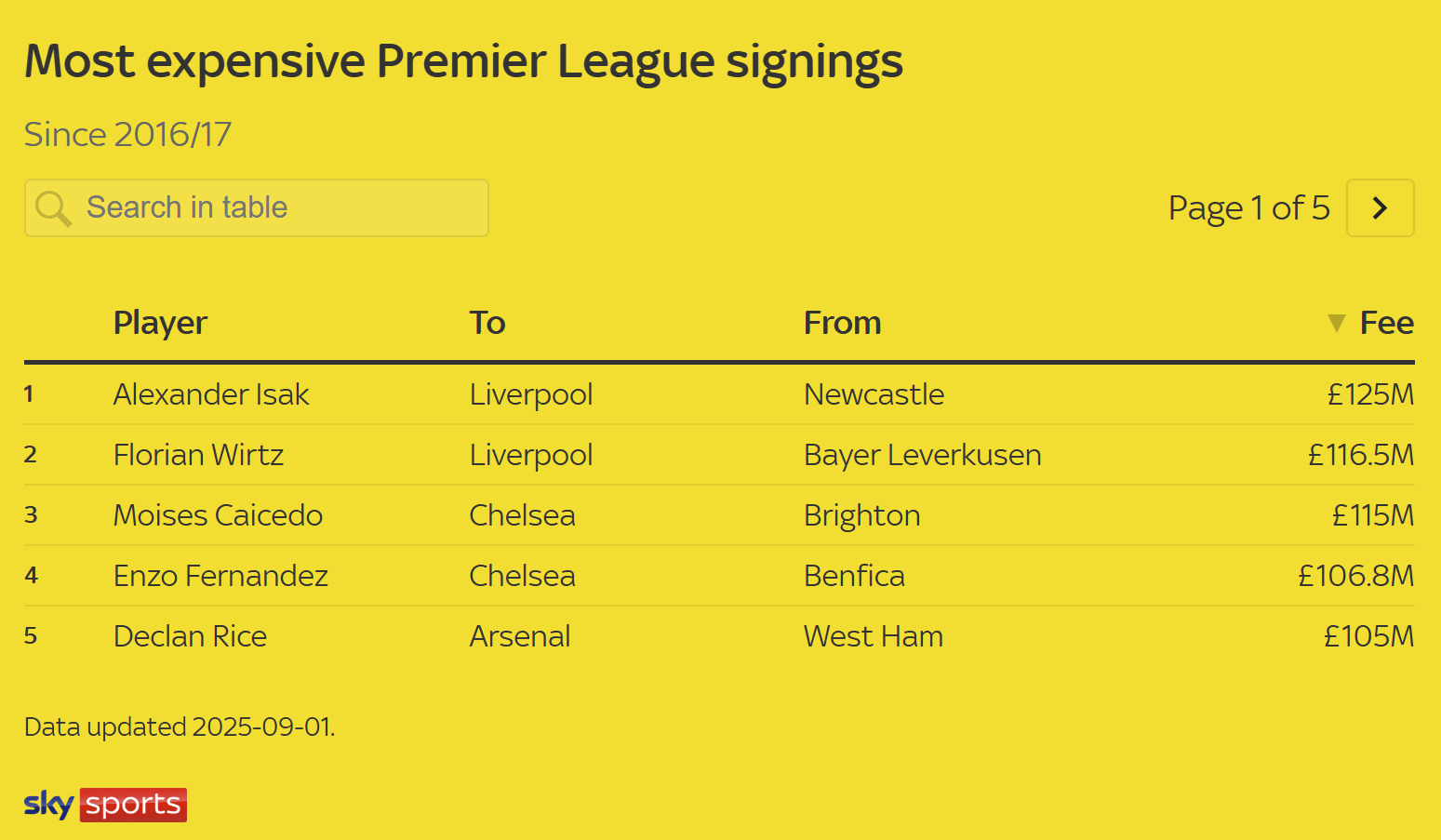Click West Ham in From column
This screenshot has width=1441, height=840.
(x=874, y=636)
